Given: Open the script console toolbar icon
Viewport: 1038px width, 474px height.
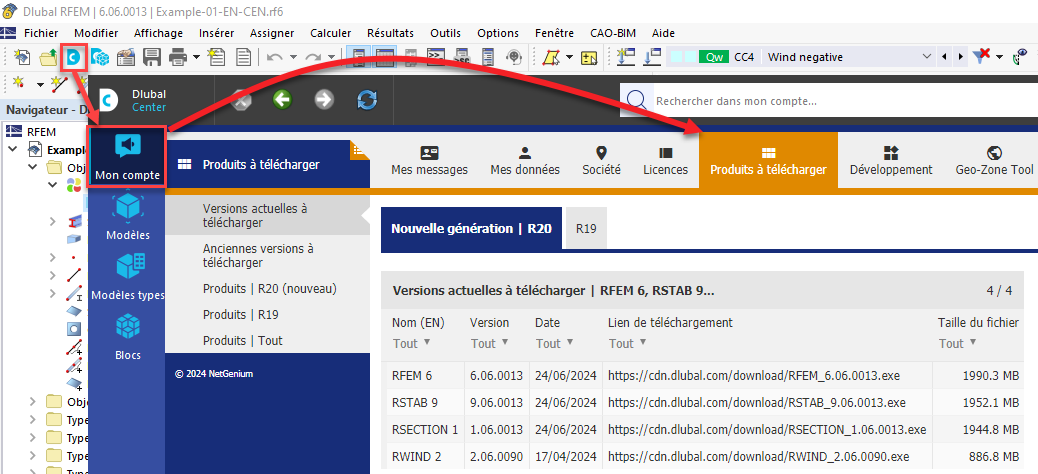Looking at the screenshot, I should [436, 58].
